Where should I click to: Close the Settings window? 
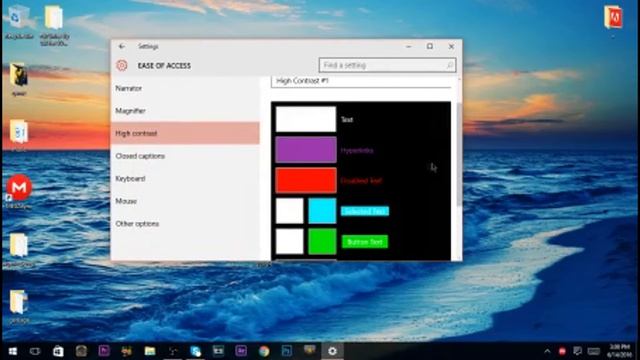coord(451,47)
